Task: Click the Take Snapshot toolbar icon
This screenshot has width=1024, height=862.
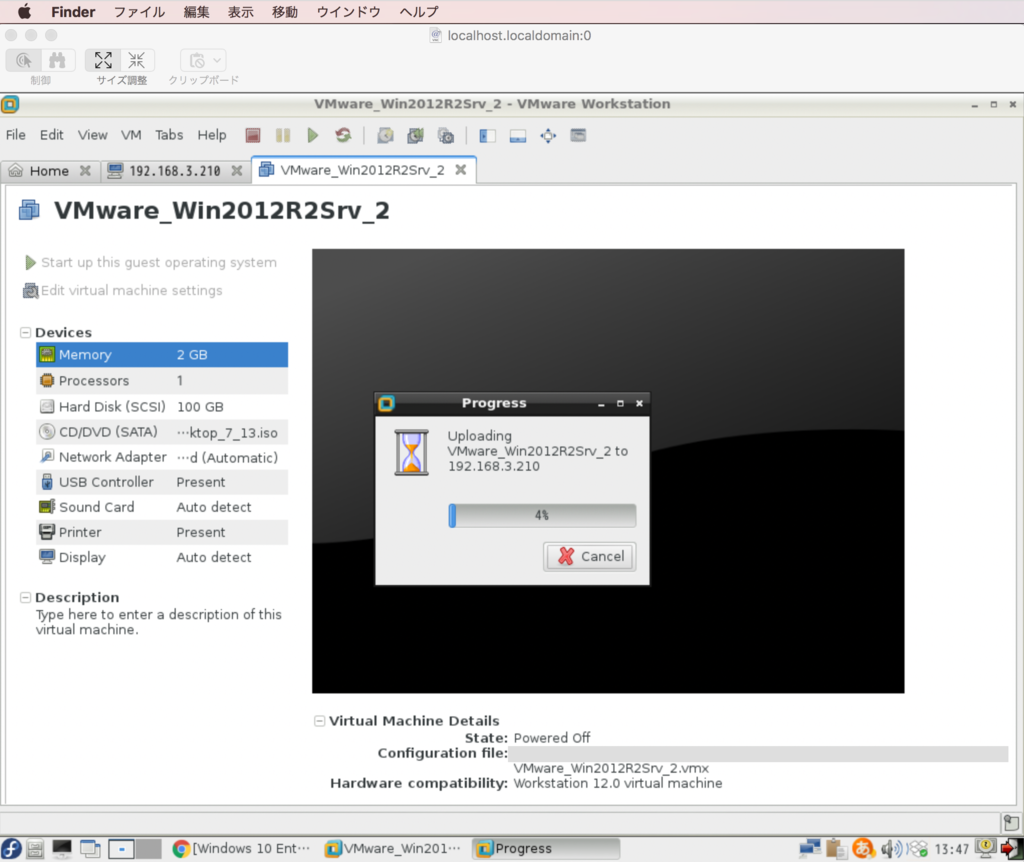Action: click(x=385, y=135)
